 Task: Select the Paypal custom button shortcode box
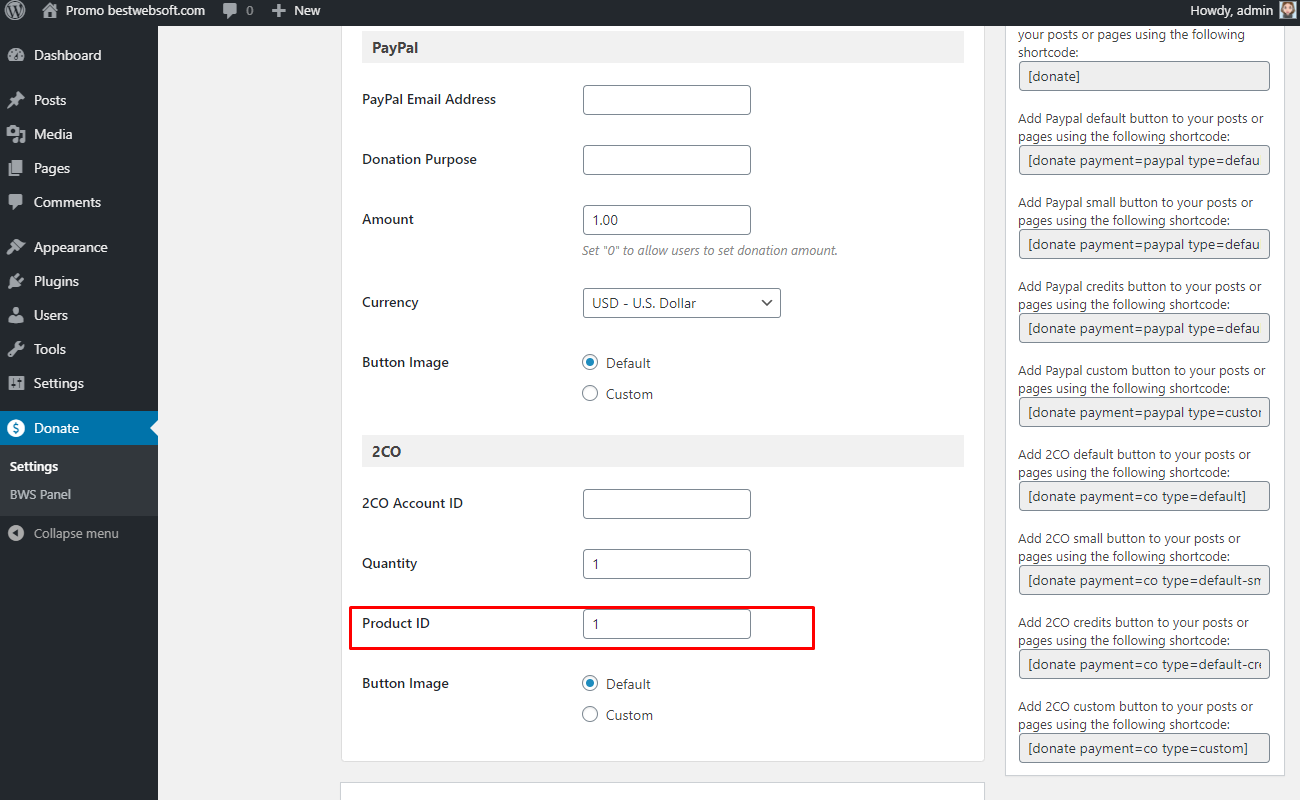click(1144, 412)
